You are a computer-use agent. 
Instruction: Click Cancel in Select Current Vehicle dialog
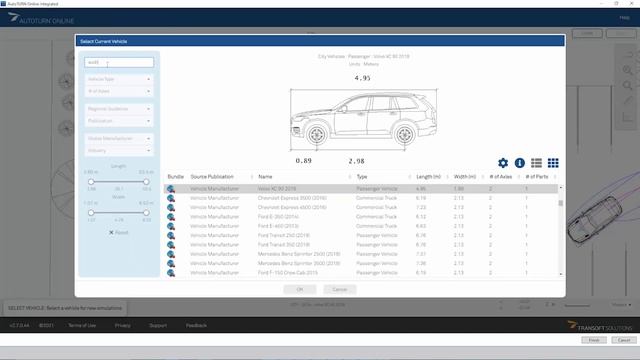(x=340, y=289)
